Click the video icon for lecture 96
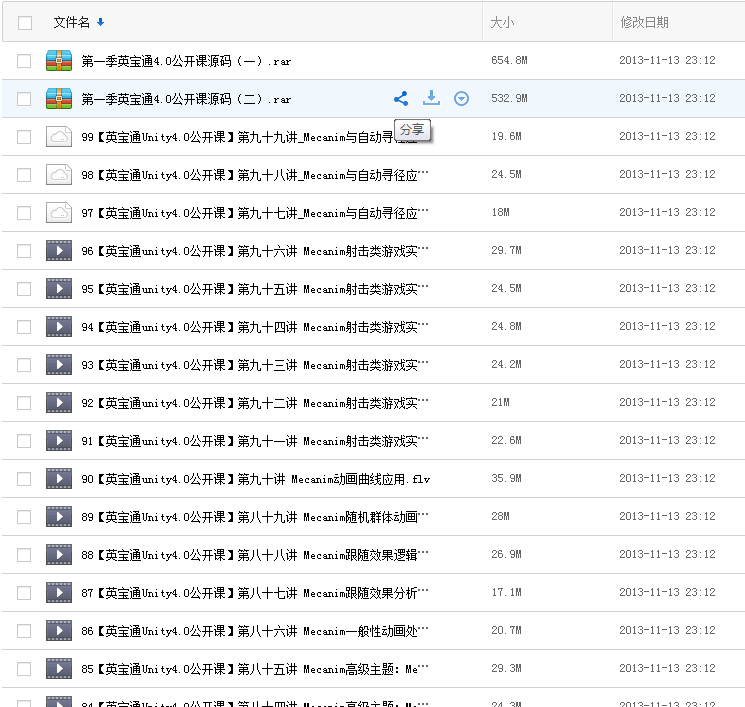Viewport: 745px width, 707px height. click(x=59, y=250)
